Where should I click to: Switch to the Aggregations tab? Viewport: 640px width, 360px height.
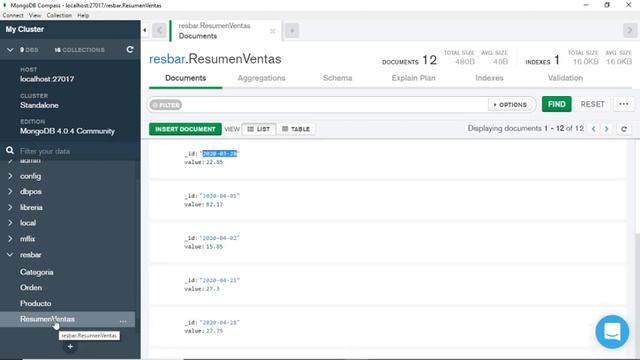[x=261, y=78]
